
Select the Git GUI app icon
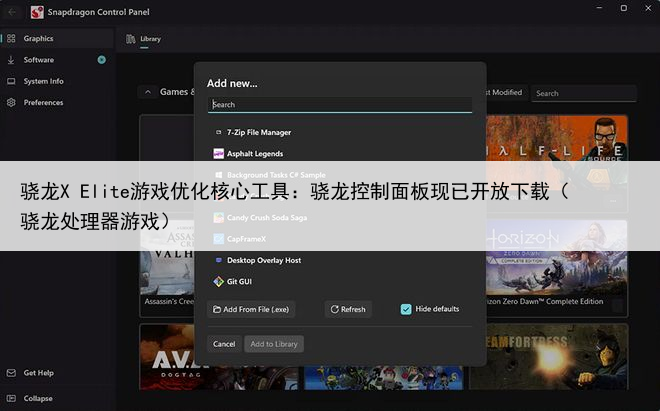coord(218,282)
